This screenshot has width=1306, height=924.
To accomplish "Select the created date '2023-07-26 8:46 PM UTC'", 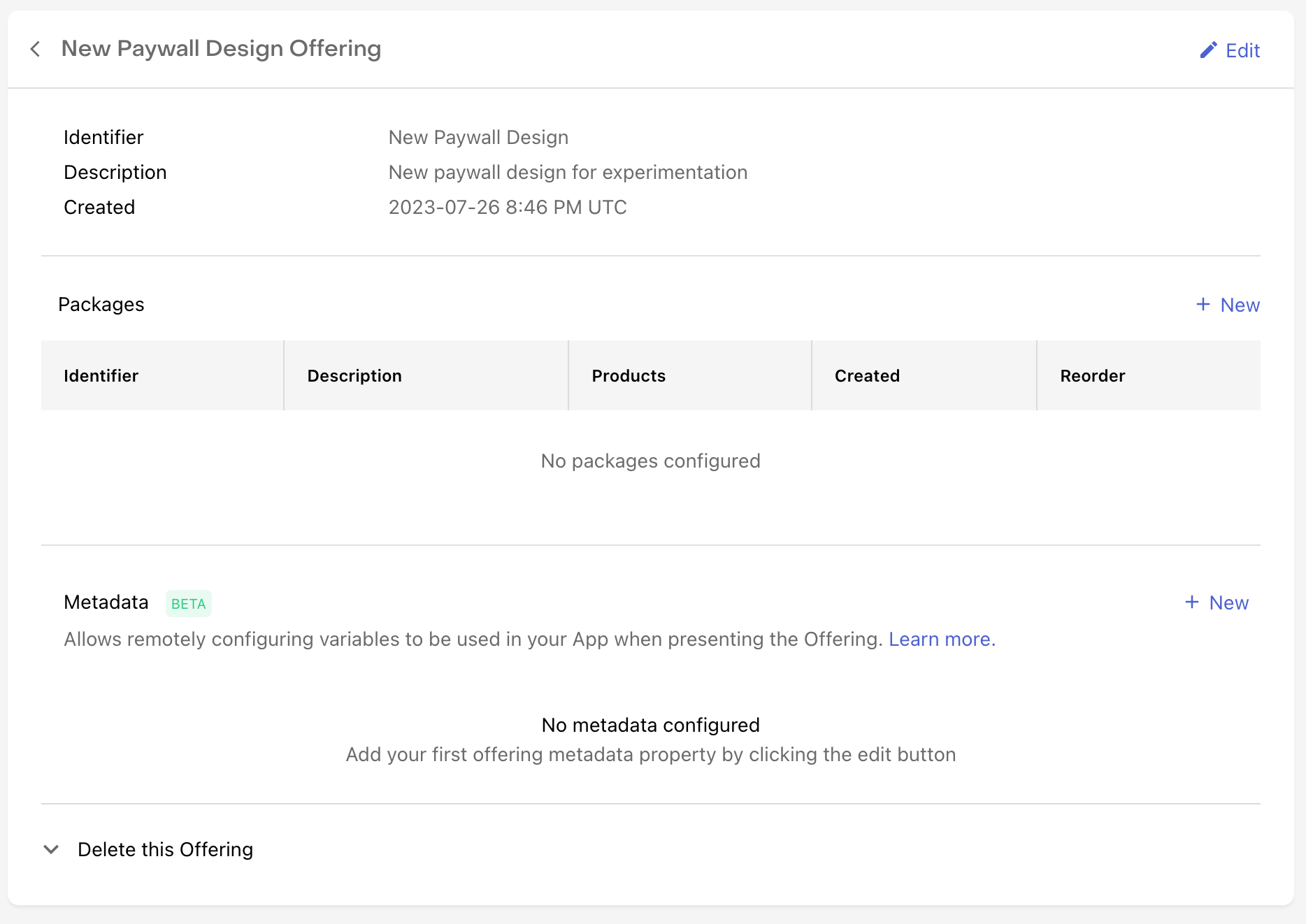I will [x=508, y=208].
